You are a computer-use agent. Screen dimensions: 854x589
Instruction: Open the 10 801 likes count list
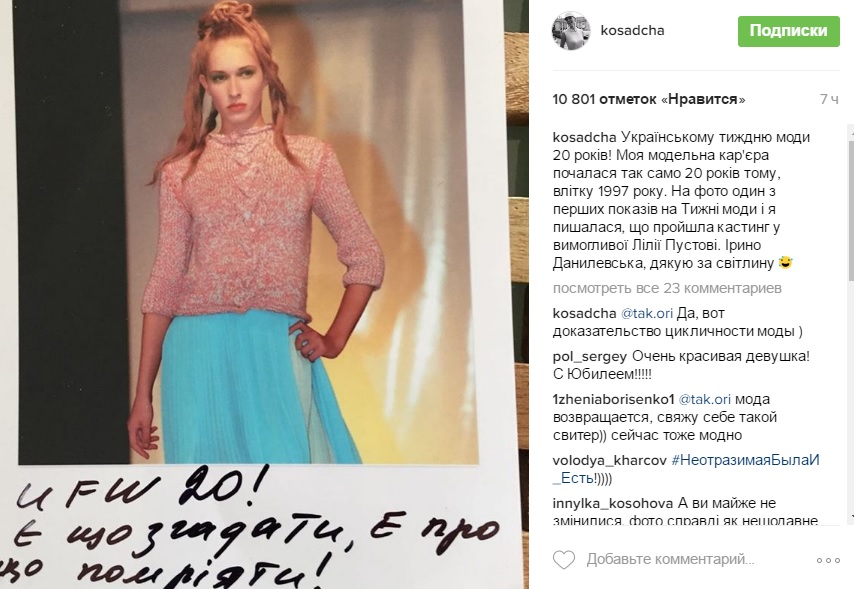click(x=649, y=99)
